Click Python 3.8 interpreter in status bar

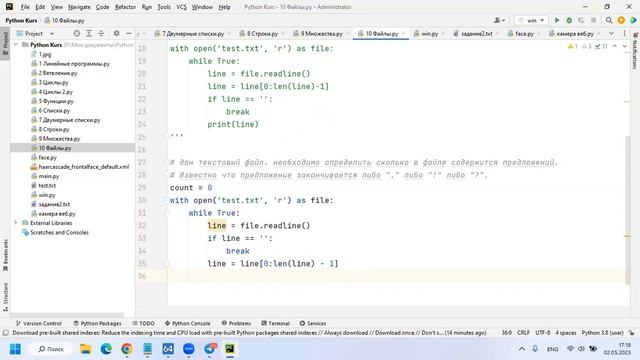coord(602,333)
